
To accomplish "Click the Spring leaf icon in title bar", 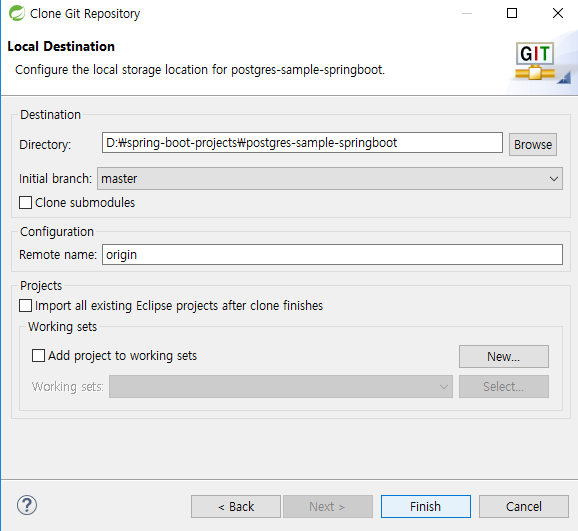I will 17,14.
